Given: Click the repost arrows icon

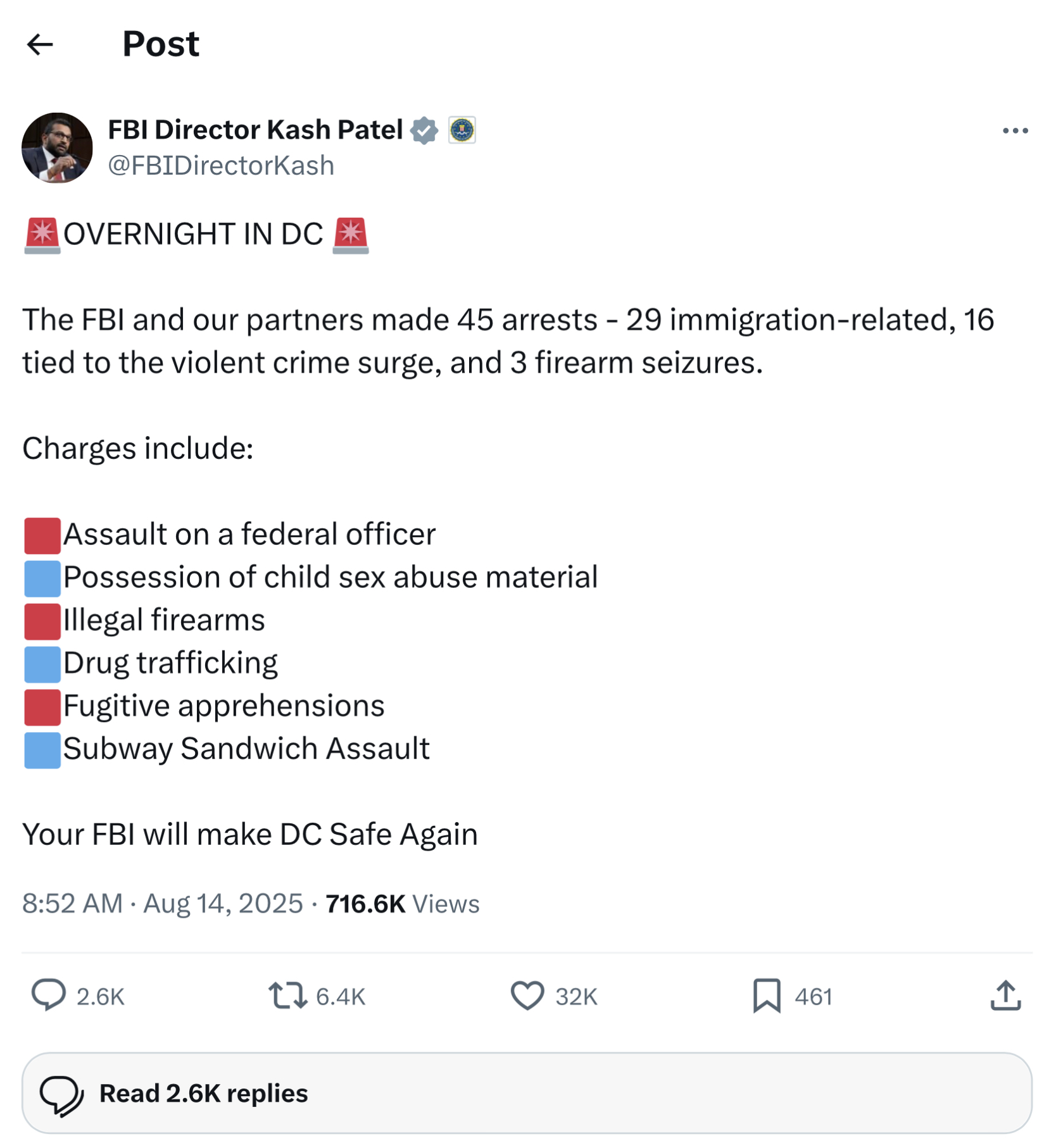Looking at the screenshot, I should click(287, 995).
